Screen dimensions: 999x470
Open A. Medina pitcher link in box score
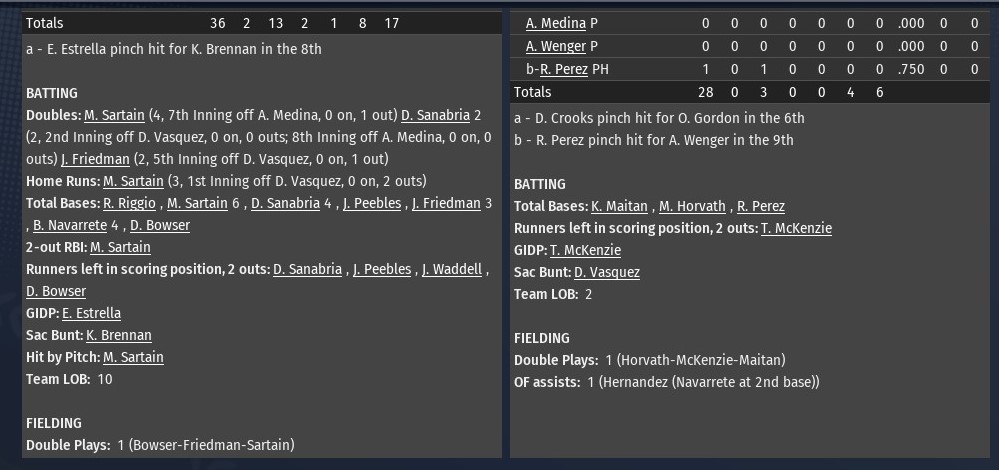click(556, 24)
